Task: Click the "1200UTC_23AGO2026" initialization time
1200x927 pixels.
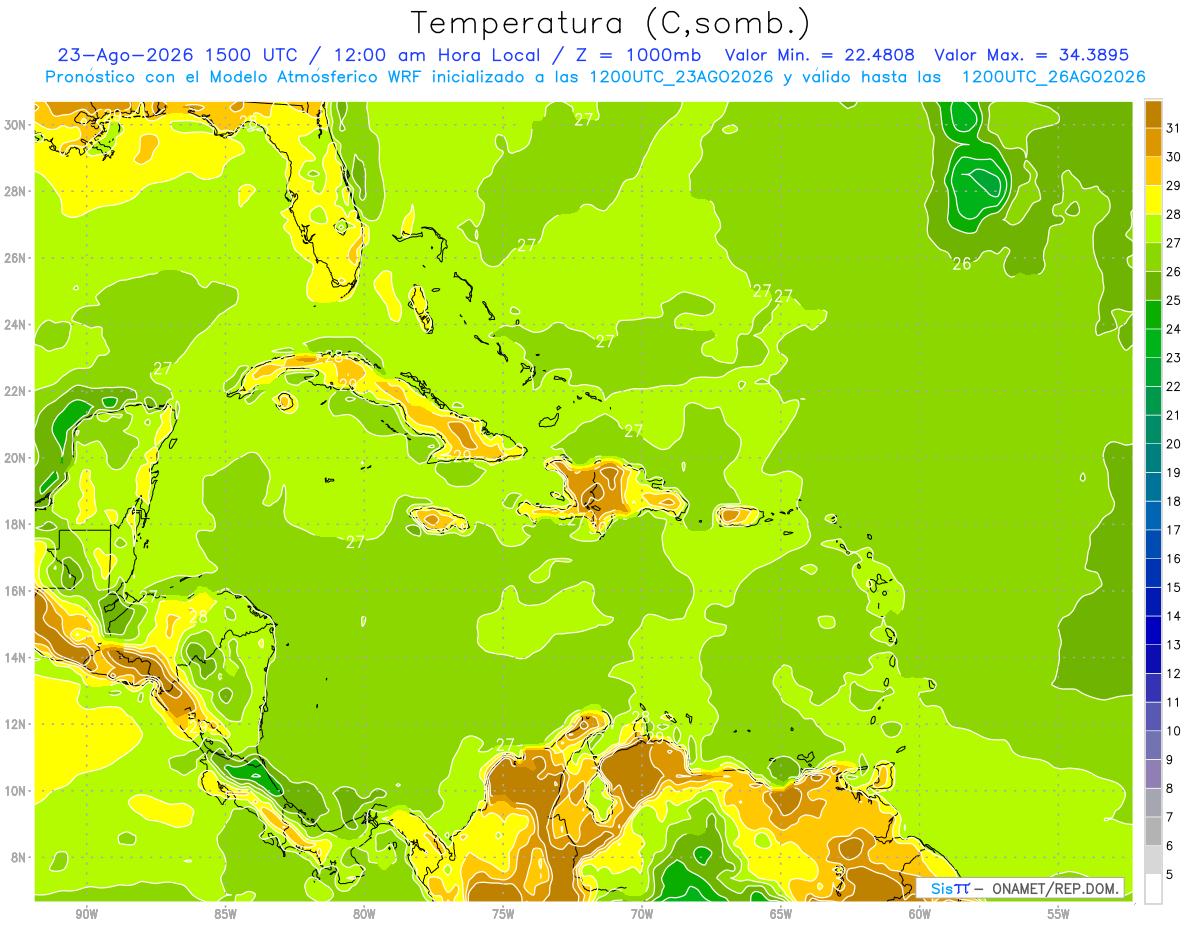Action: pos(680,77)
